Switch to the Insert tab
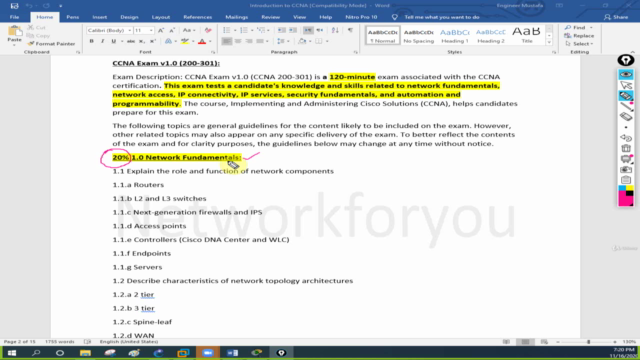Viewport: 640px width, 360px height. point(100,17)
